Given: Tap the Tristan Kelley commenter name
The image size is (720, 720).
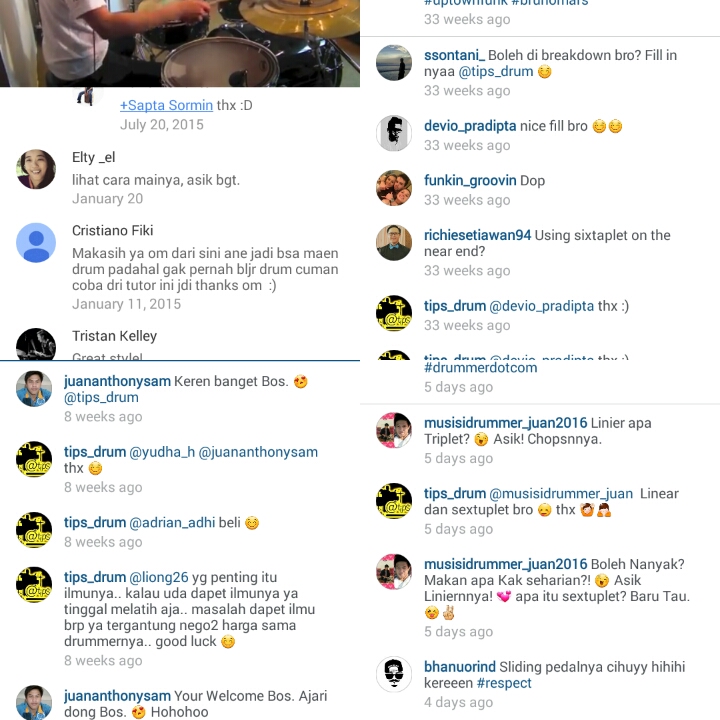Looking at the screenshot, I should pos(114,336).
